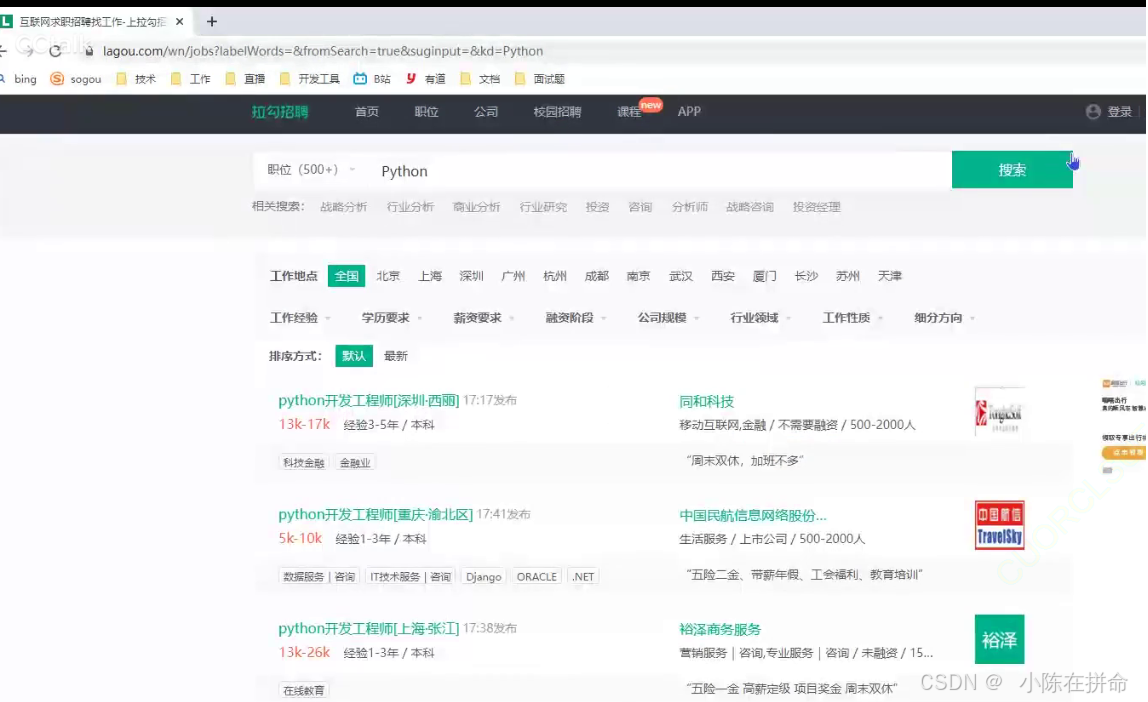
Task: Click the Django skill tag
Action: click(x=483, y=577)
